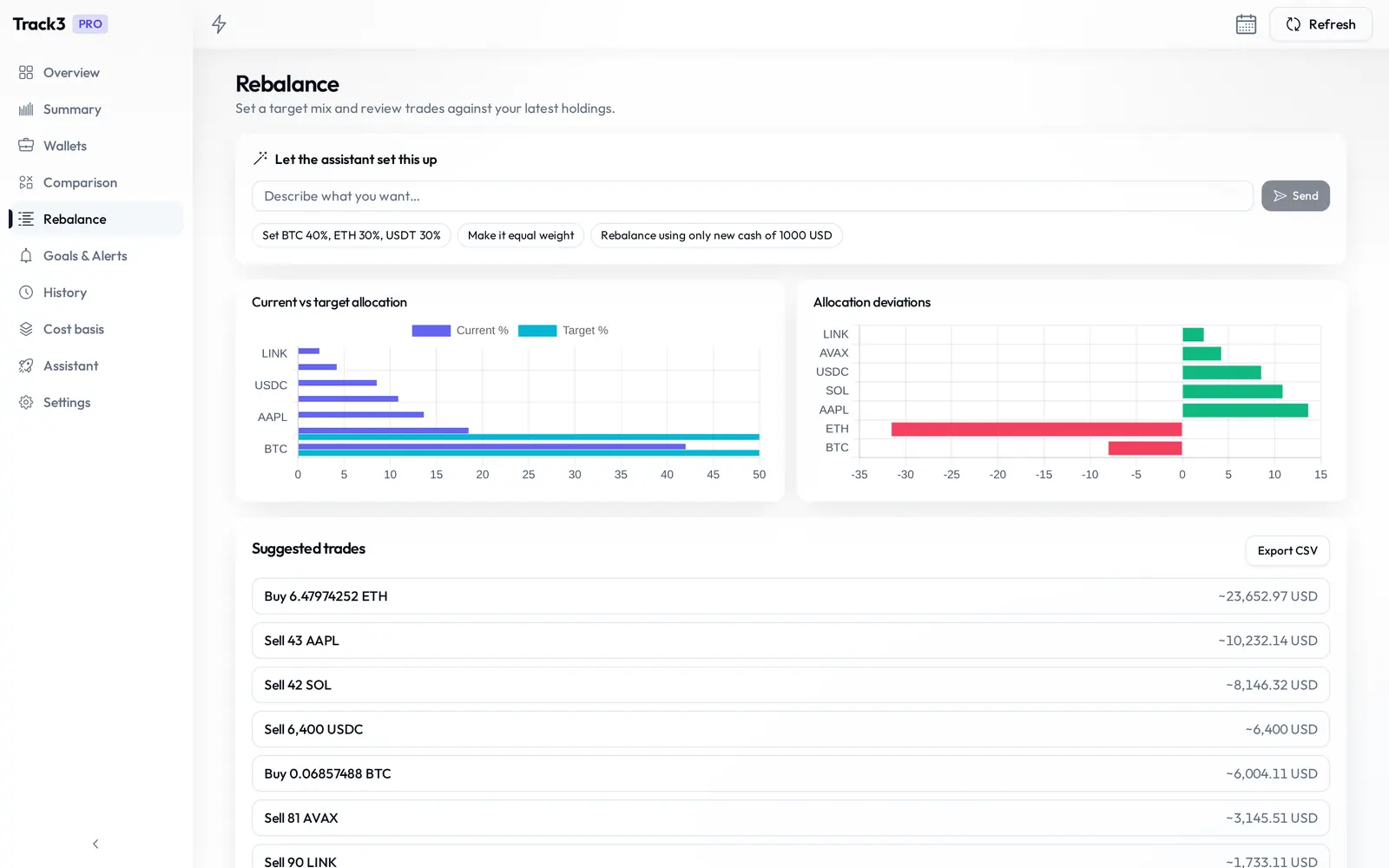
Task: Collapse the sidebar with the chevron
Action: (95, 844)
